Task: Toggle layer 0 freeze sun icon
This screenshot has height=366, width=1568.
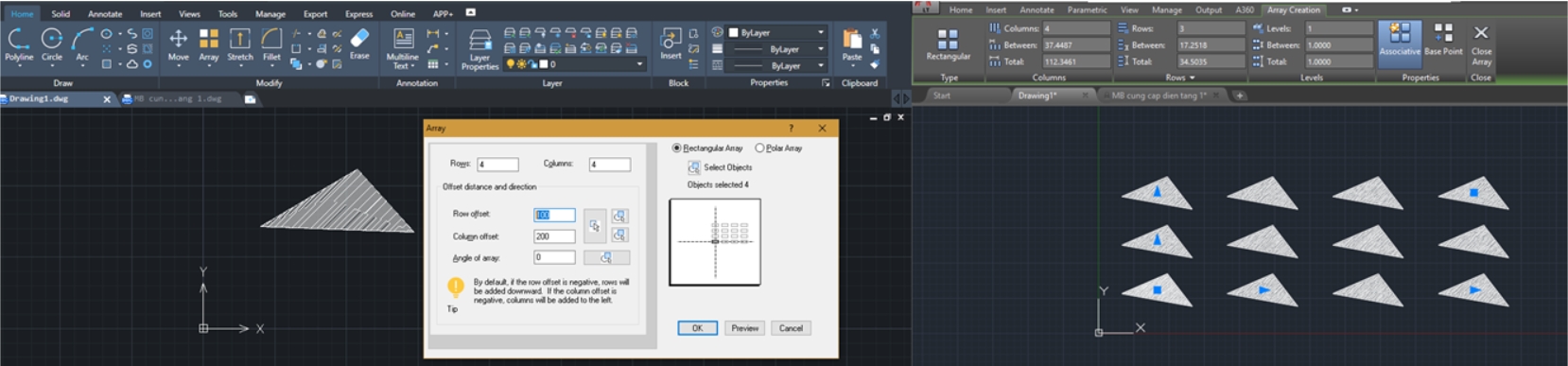Action: [x=521, y=64]
